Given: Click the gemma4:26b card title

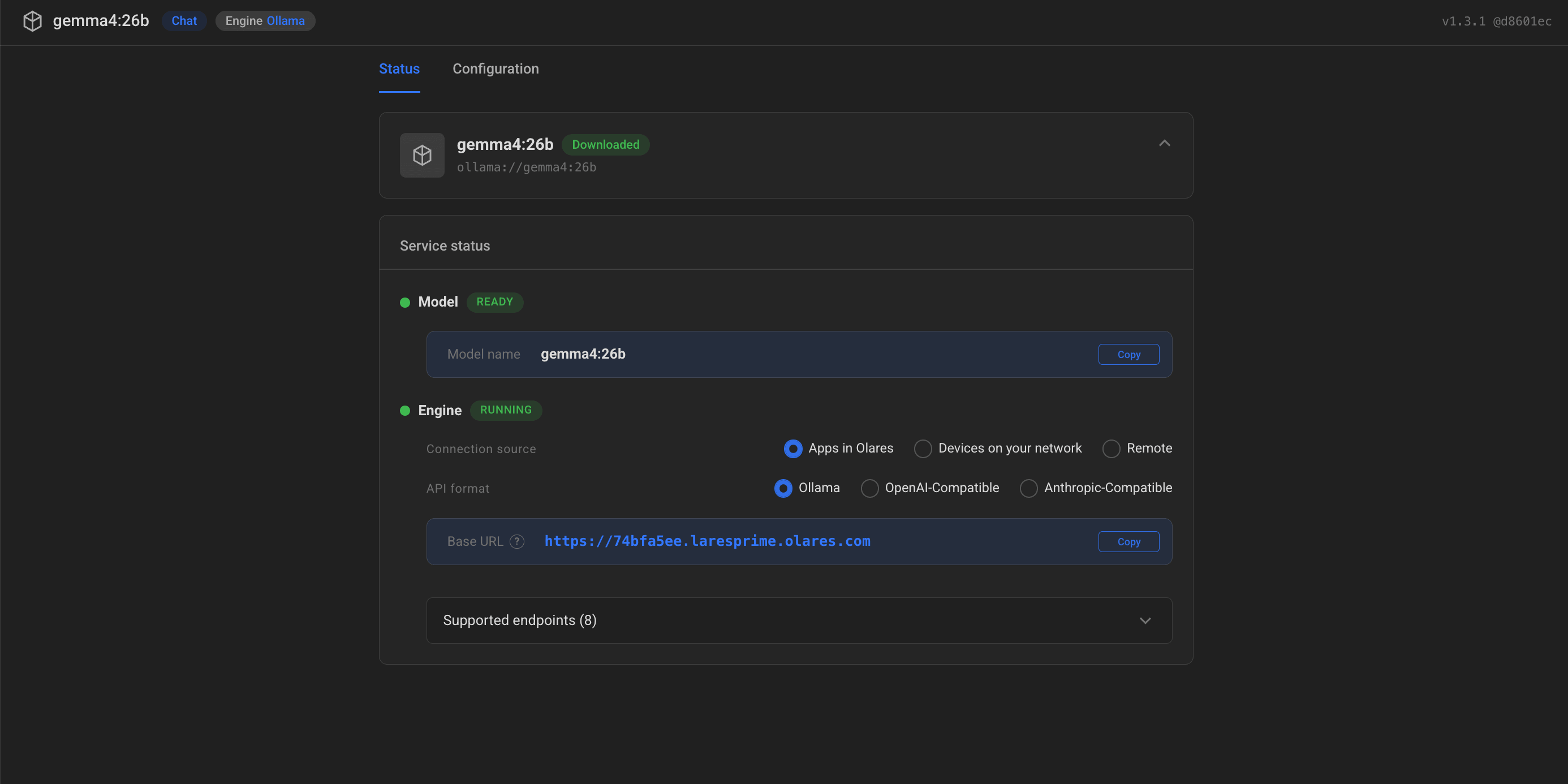Looking at the screenshot, I should [505, 144].
